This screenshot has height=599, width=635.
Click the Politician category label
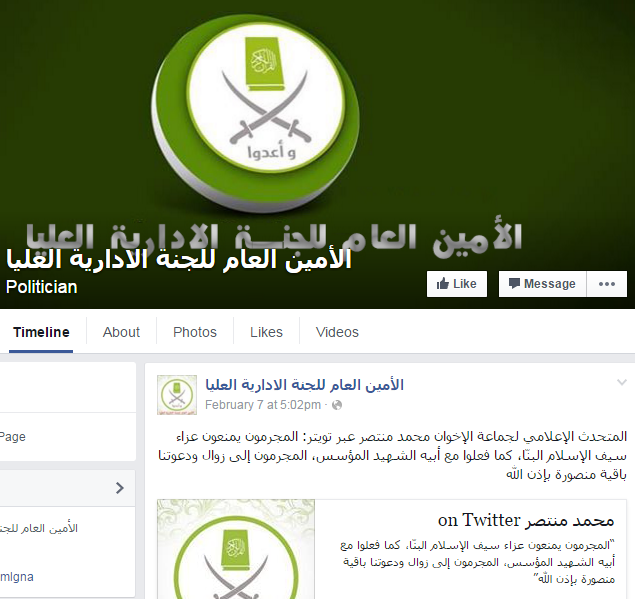(x=41, y=287)
